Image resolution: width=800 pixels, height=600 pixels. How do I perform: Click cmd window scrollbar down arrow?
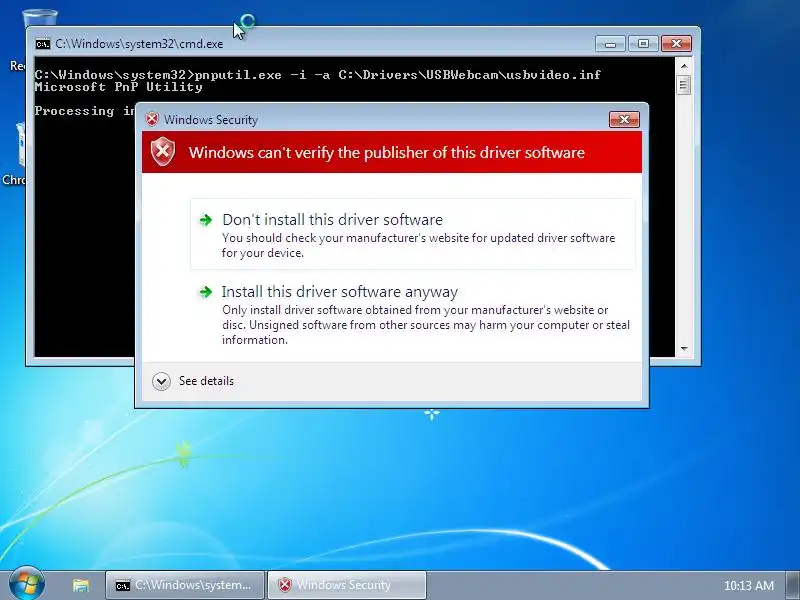point(684,349)
